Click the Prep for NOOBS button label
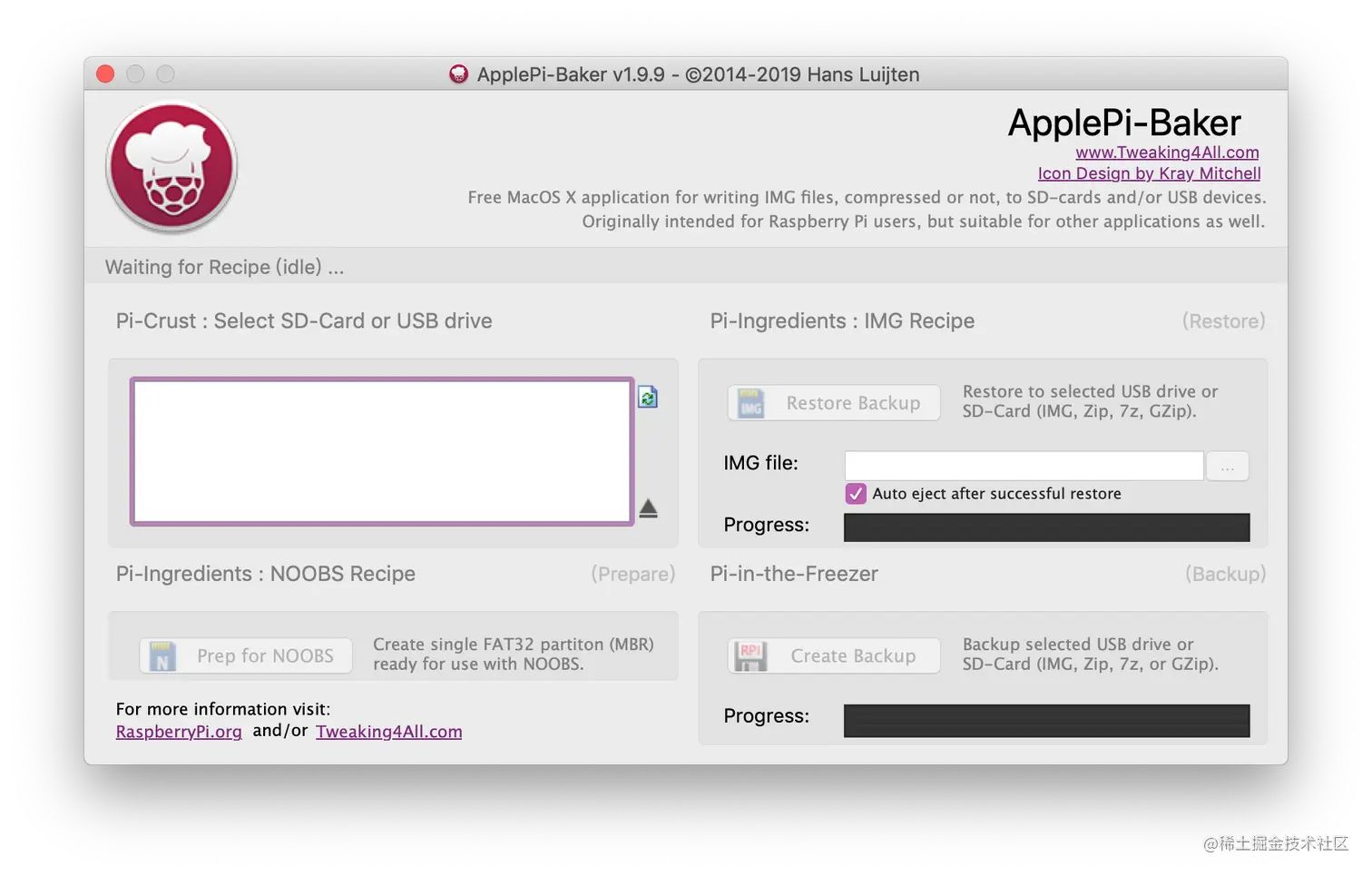Screen dimensions: 1372x876 [x=265, y=655]
